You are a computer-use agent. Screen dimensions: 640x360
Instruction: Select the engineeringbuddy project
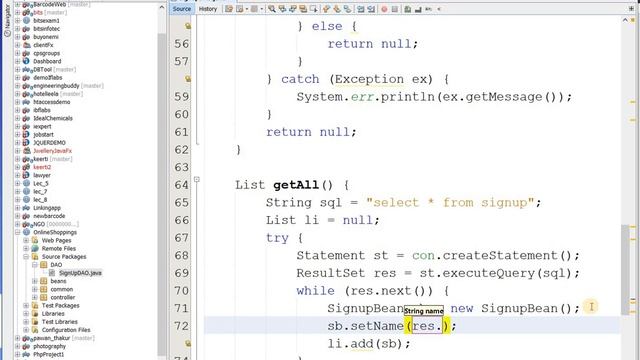pos(56,86)
